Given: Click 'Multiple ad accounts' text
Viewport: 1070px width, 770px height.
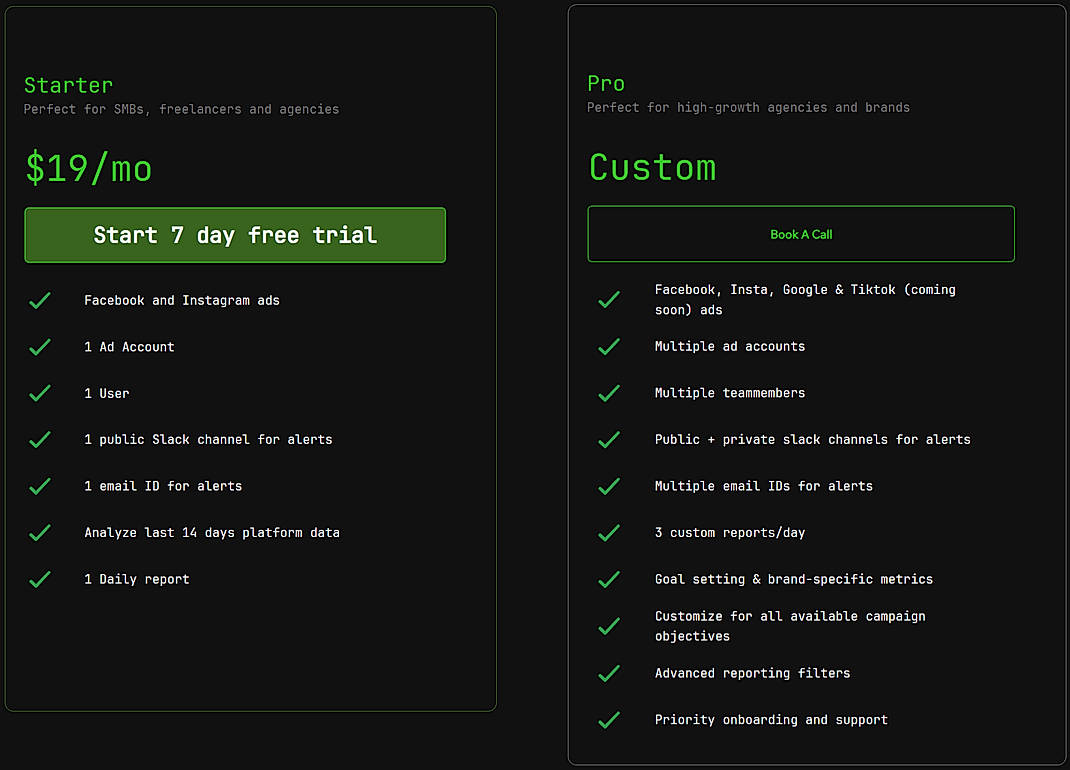Looking at the screenshot, I should pyautogui.click(x=730, y=346).
